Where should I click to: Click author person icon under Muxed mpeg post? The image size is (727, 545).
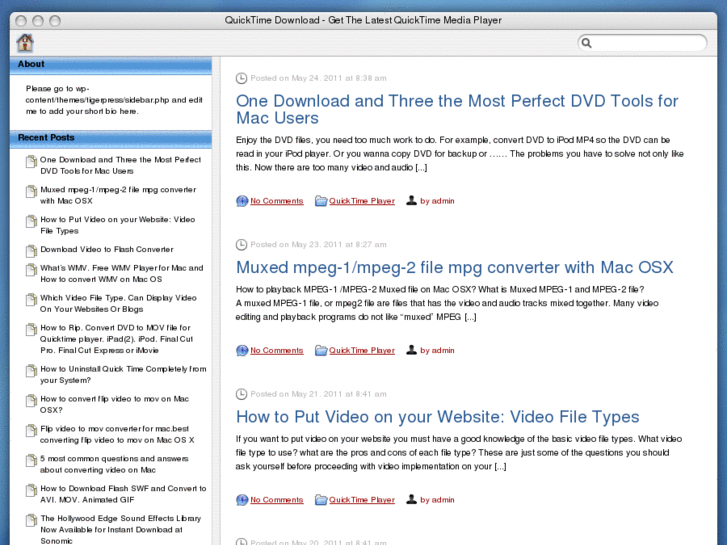click(411, 350)
